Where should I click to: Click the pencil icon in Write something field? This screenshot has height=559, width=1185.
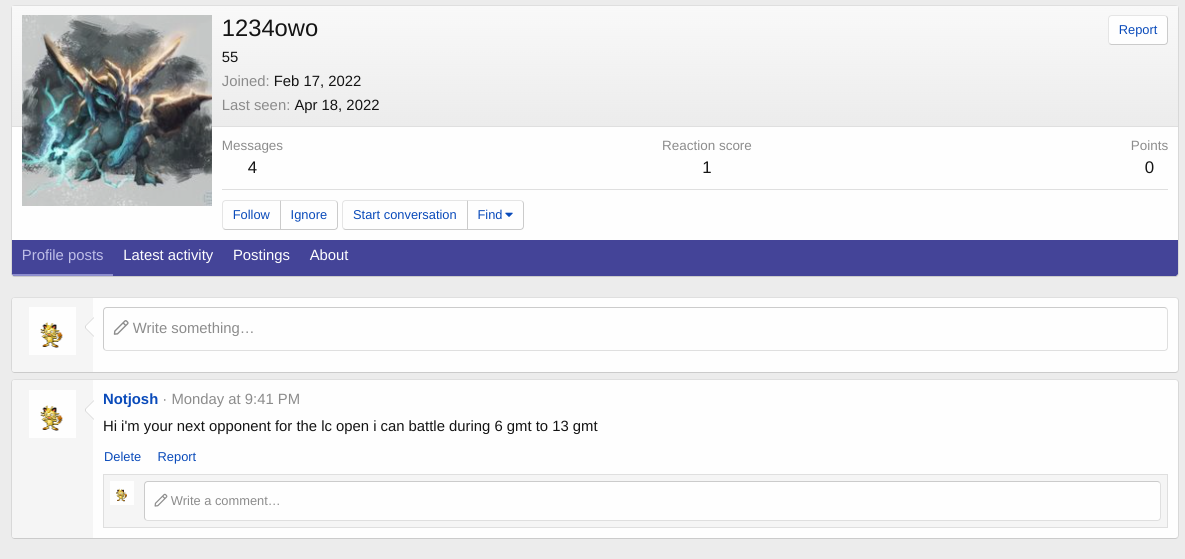click(x=121, y=328)
